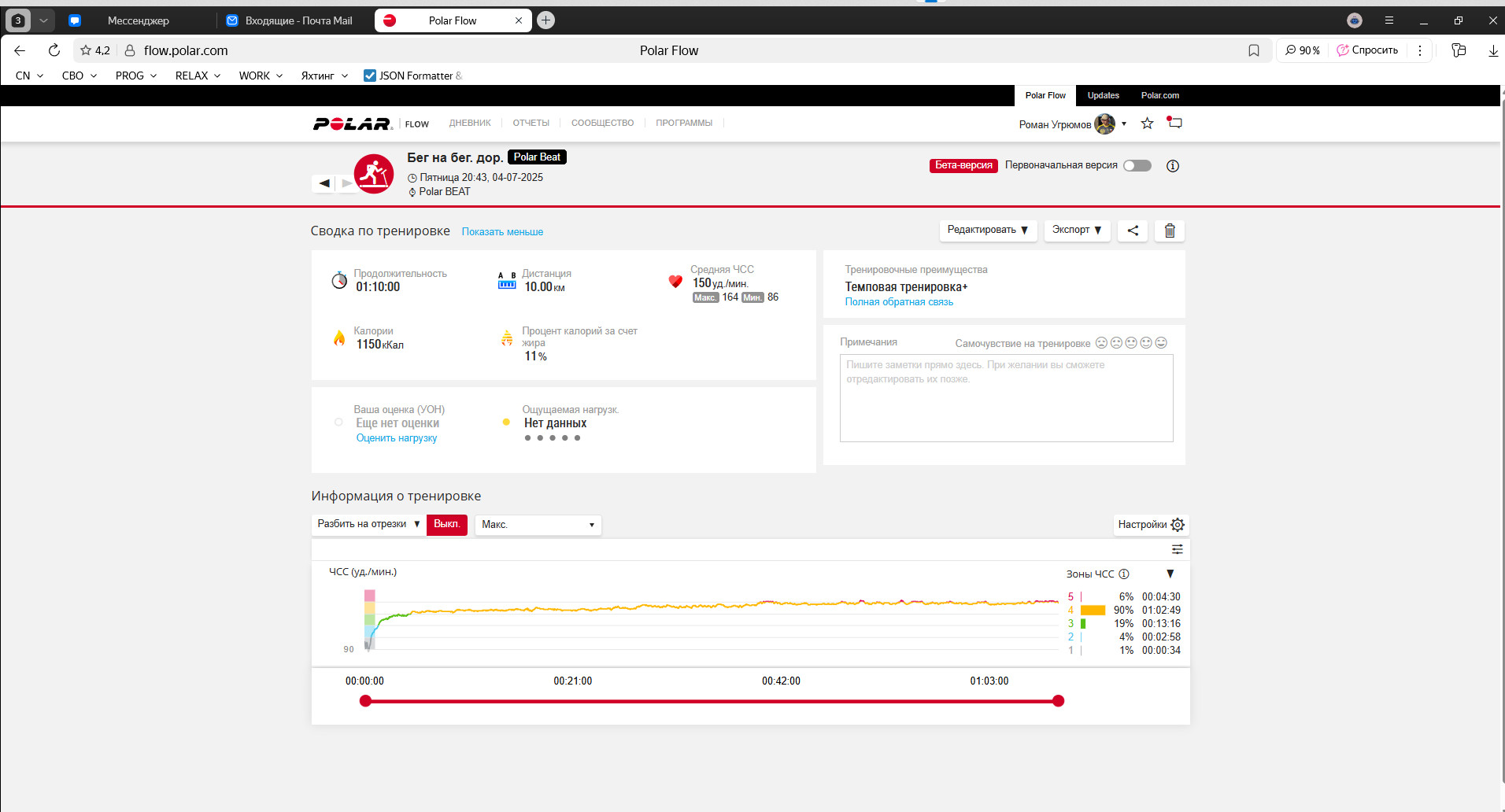This screenshot has width=1505, height=812.
Task: Click the Роман Угрюмов profile avatar
Action: (x=1105, y=124)
